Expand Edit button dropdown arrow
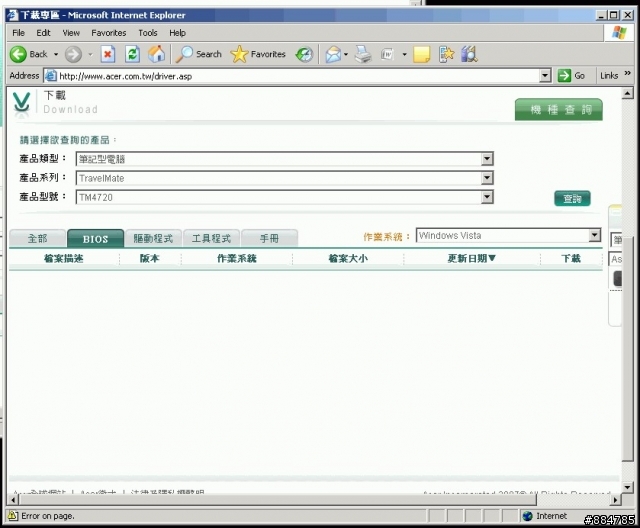This screenshot has height=528, width=640. click(404, 54)
